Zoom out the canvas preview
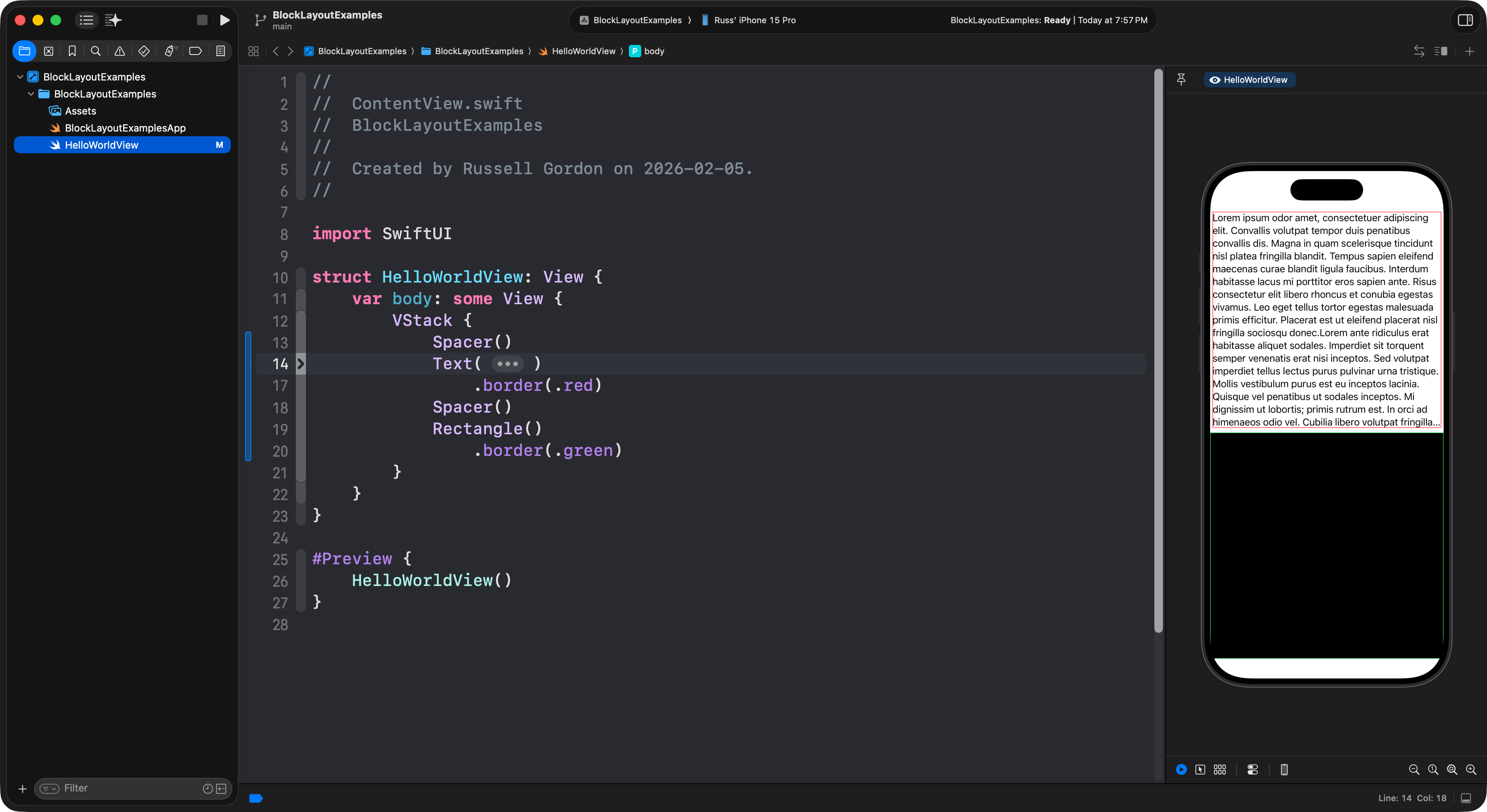1487x812 pixels. tap(1414, 769)
